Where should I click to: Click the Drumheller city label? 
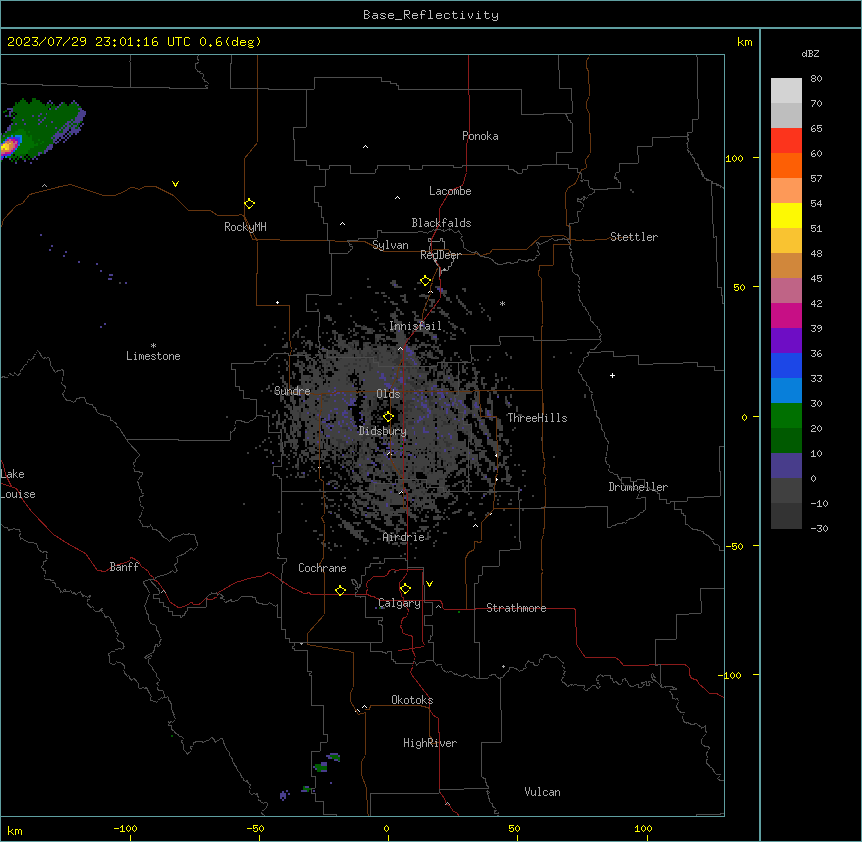(x=638, y=487)
